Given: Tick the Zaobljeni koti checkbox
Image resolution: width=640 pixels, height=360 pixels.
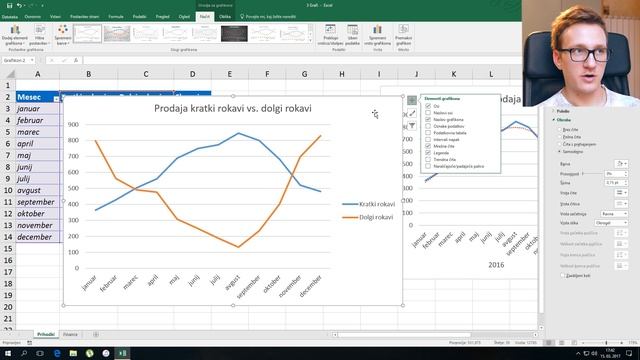Looking at the screenshot, I should [x=562, y=276].
